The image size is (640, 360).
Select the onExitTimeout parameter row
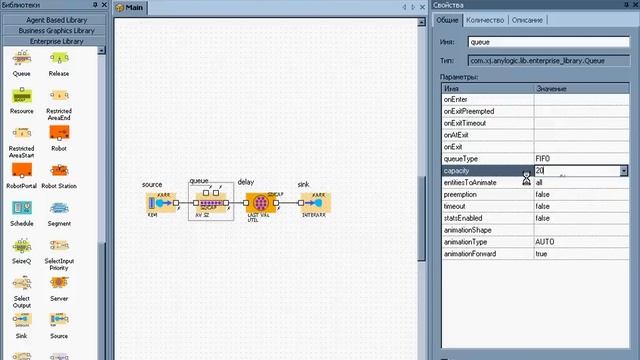pos(535,123)
